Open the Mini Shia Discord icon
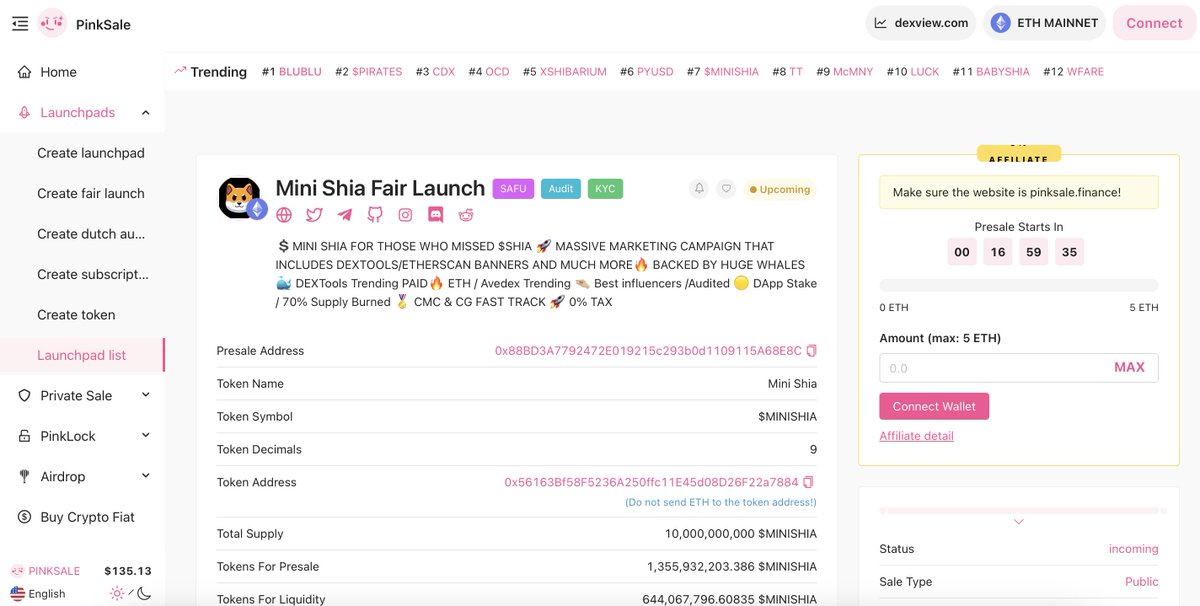Image resolution: width=1200 pixels, height=606 pixels. [436, 215]
